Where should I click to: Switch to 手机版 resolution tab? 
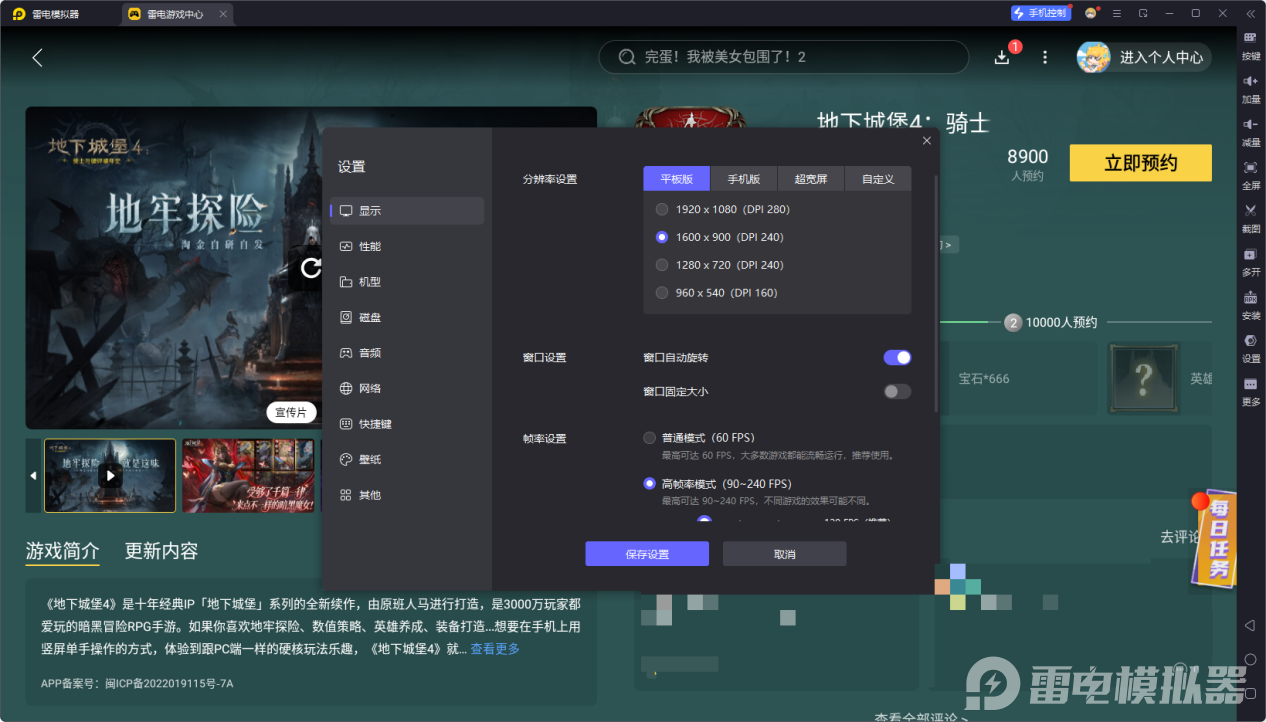(x=744, y=179)
